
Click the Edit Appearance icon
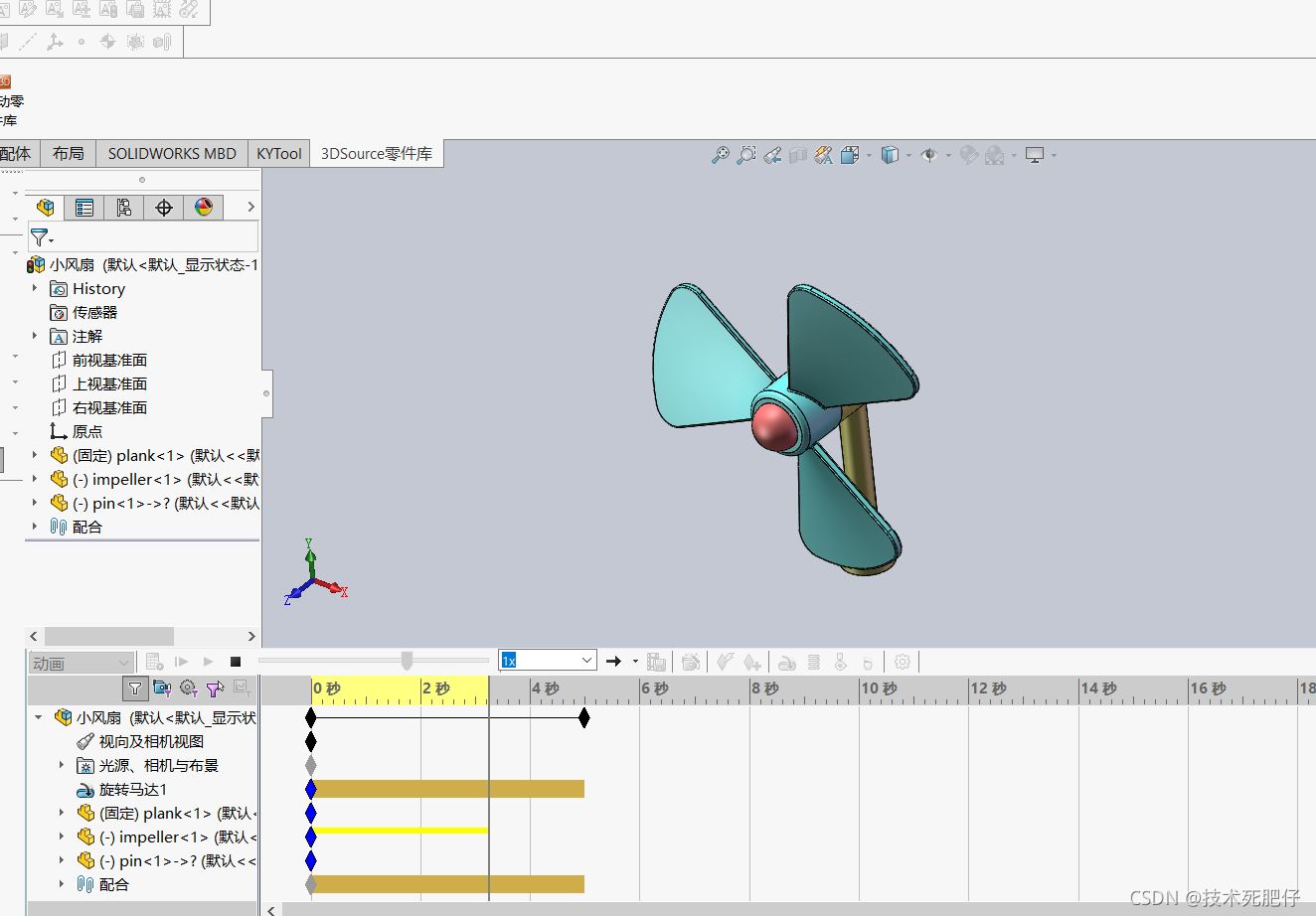point(969,155)
